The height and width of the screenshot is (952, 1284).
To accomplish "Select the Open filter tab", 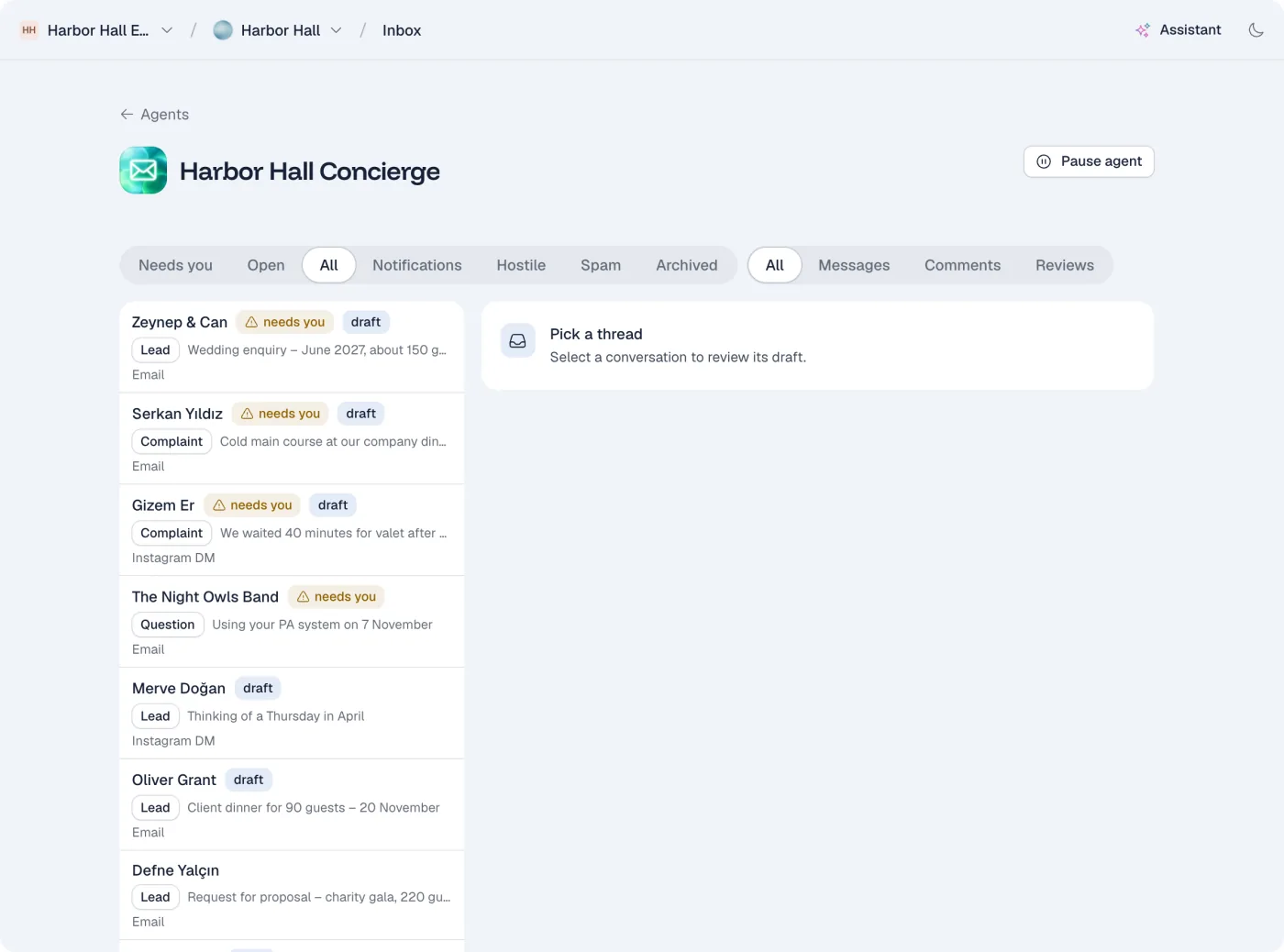I will click(266, 265).
